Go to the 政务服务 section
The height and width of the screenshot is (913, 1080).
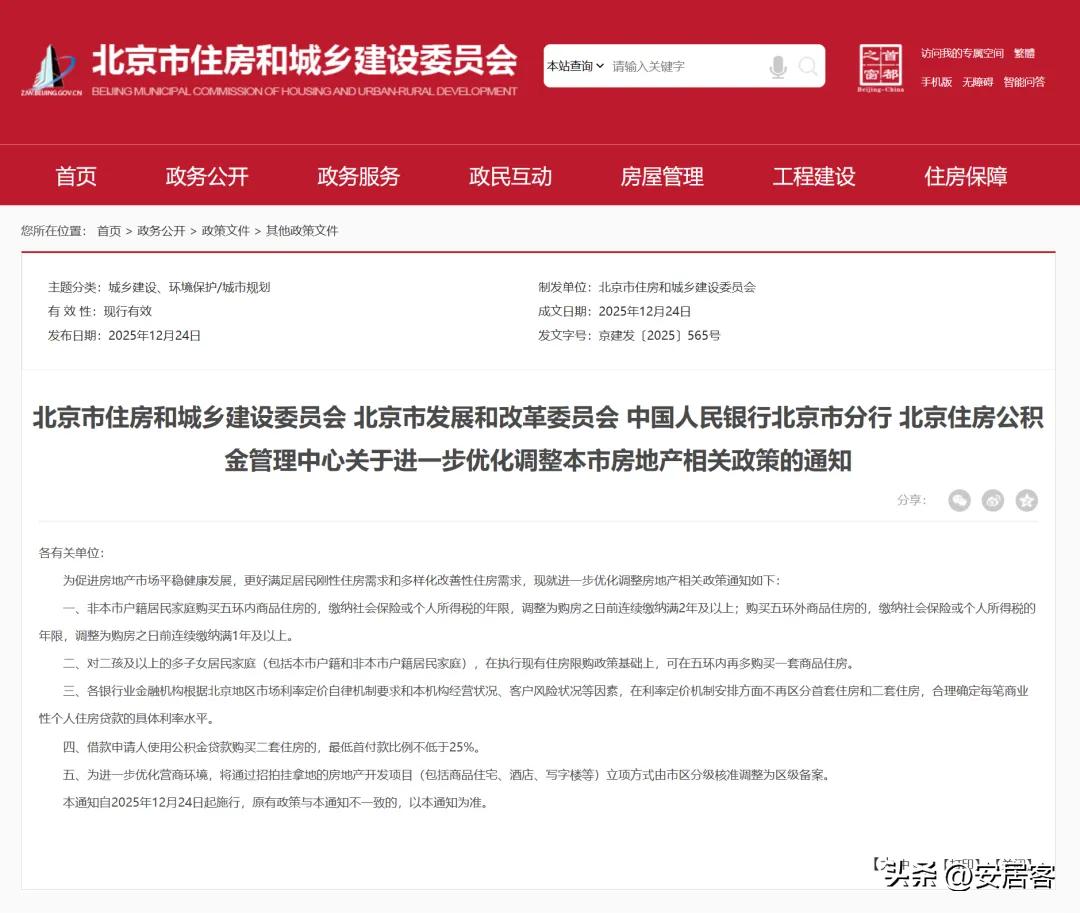pos(358,177)
